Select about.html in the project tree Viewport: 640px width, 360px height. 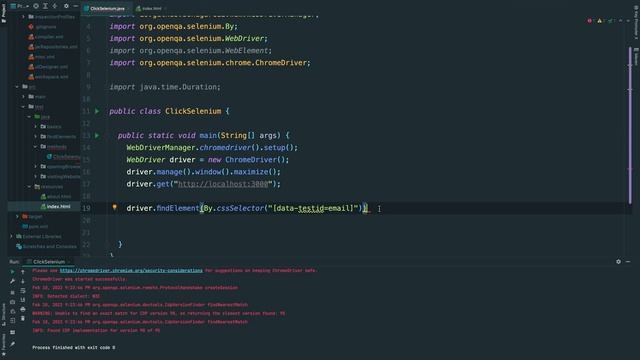click(x=56, y=196)
